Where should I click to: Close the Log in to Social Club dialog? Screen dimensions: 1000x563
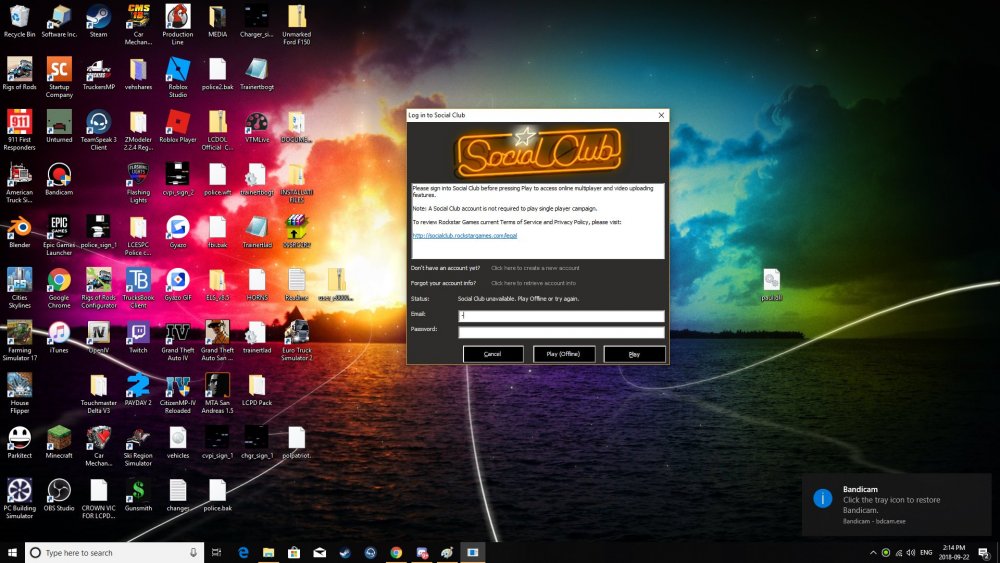(x=661, y=115)
